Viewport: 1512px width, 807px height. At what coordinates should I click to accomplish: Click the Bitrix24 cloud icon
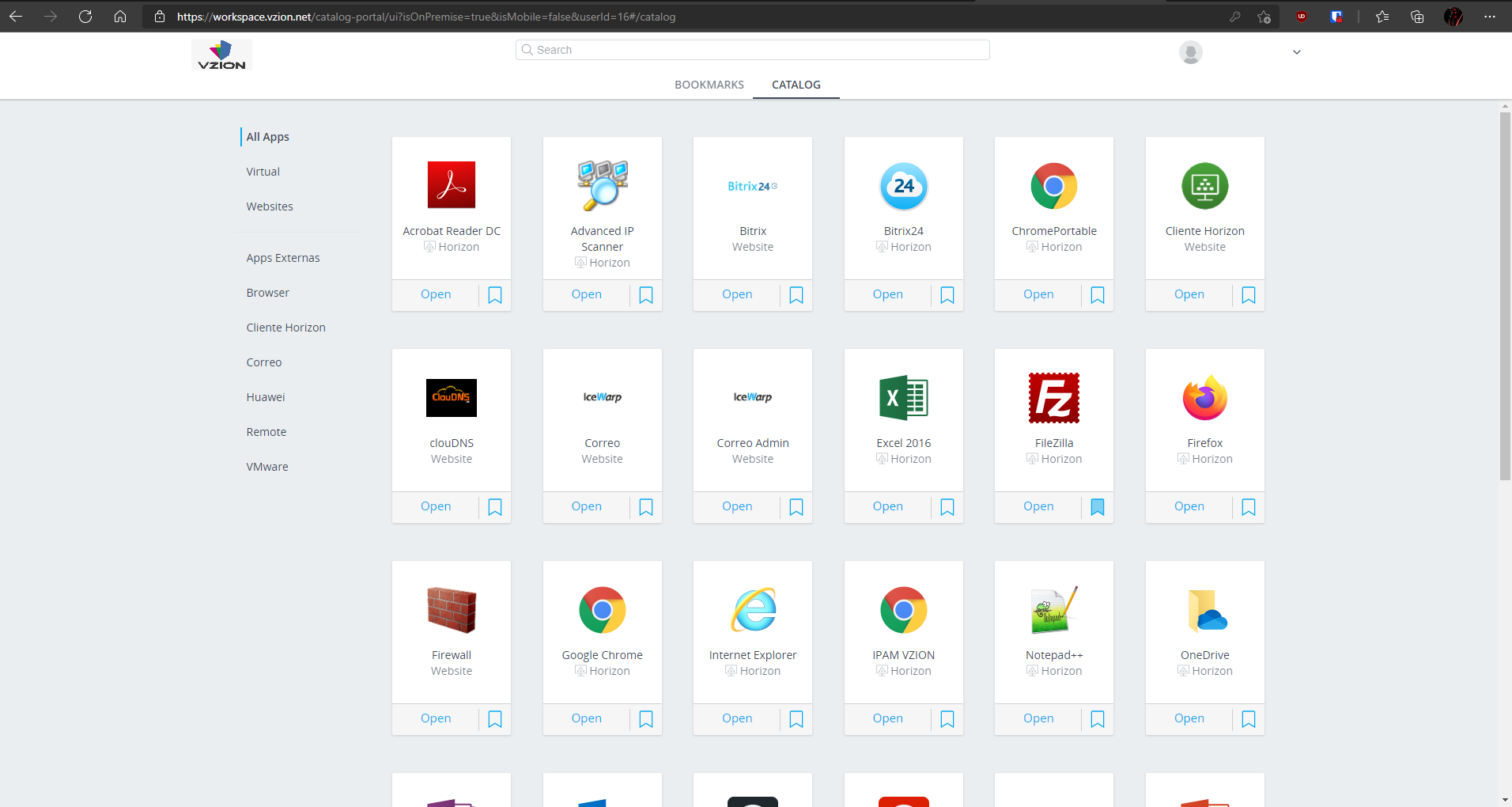(x=904, y=186)
